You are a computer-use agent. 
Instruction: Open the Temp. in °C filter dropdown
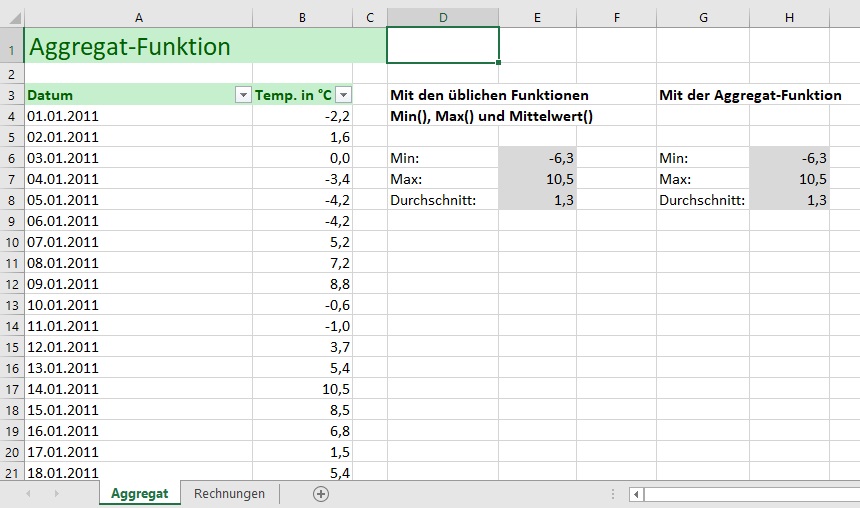[343, 95]
